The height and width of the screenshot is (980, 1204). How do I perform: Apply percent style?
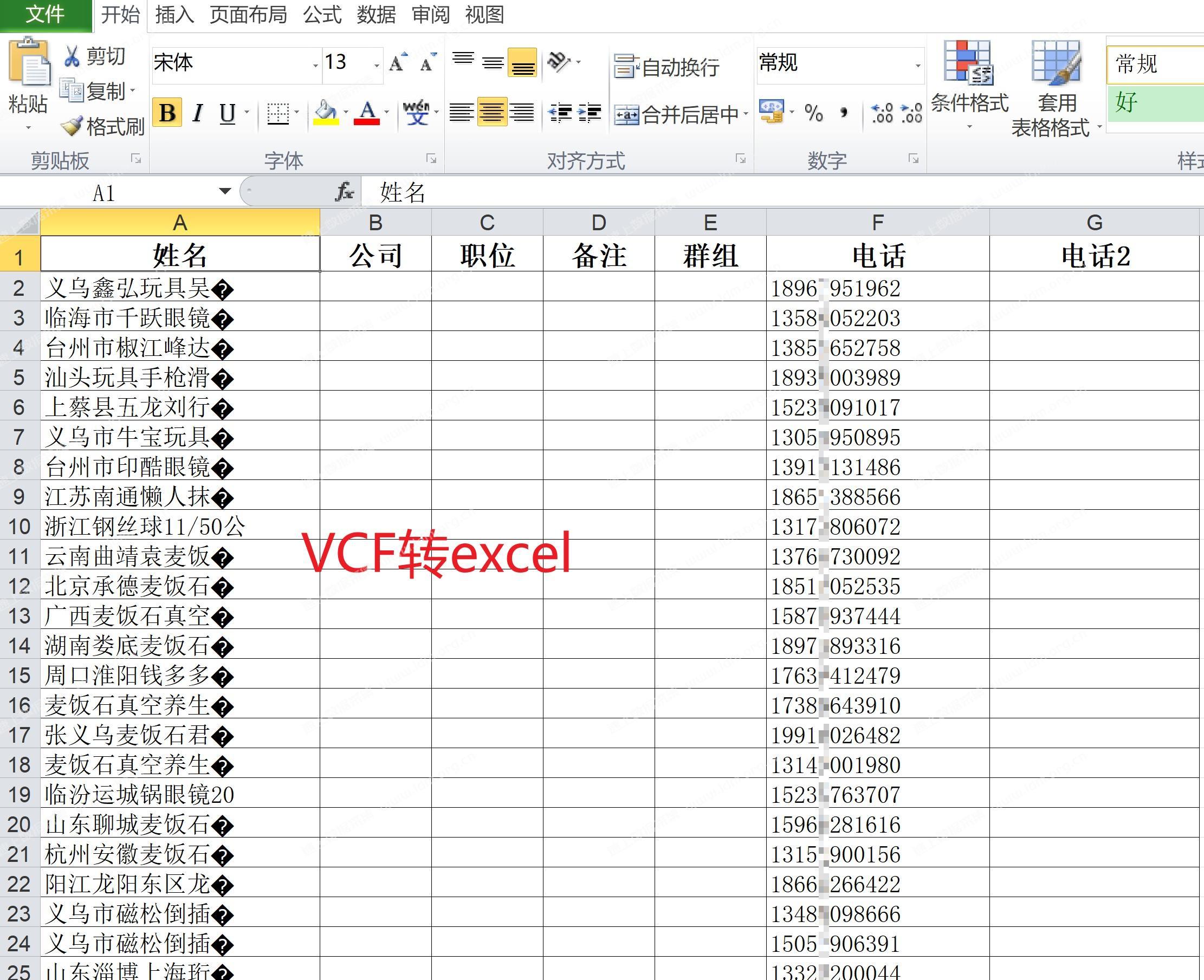(813, 113)
